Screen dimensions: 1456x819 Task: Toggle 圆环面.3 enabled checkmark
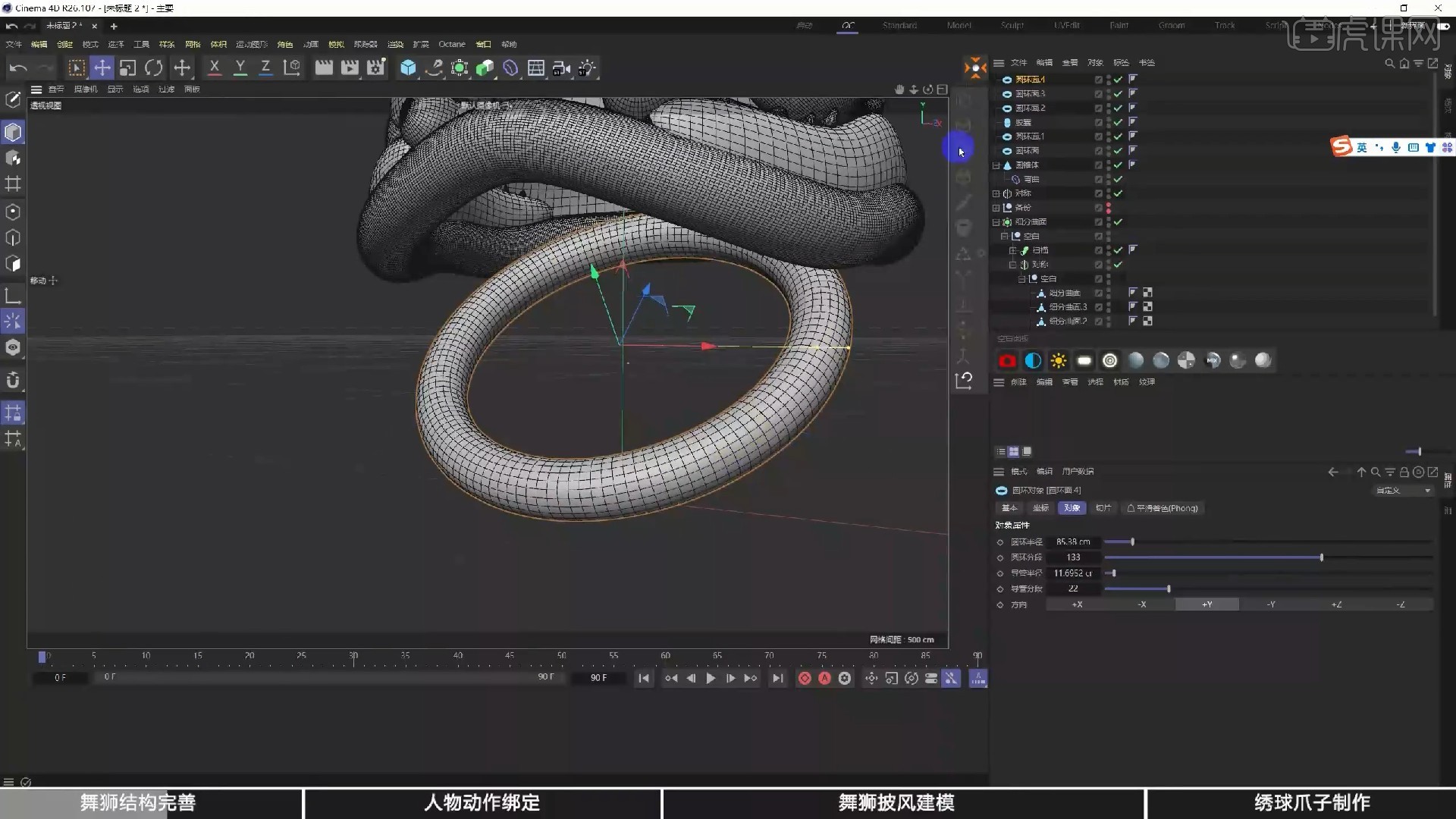click(1118, 94)
